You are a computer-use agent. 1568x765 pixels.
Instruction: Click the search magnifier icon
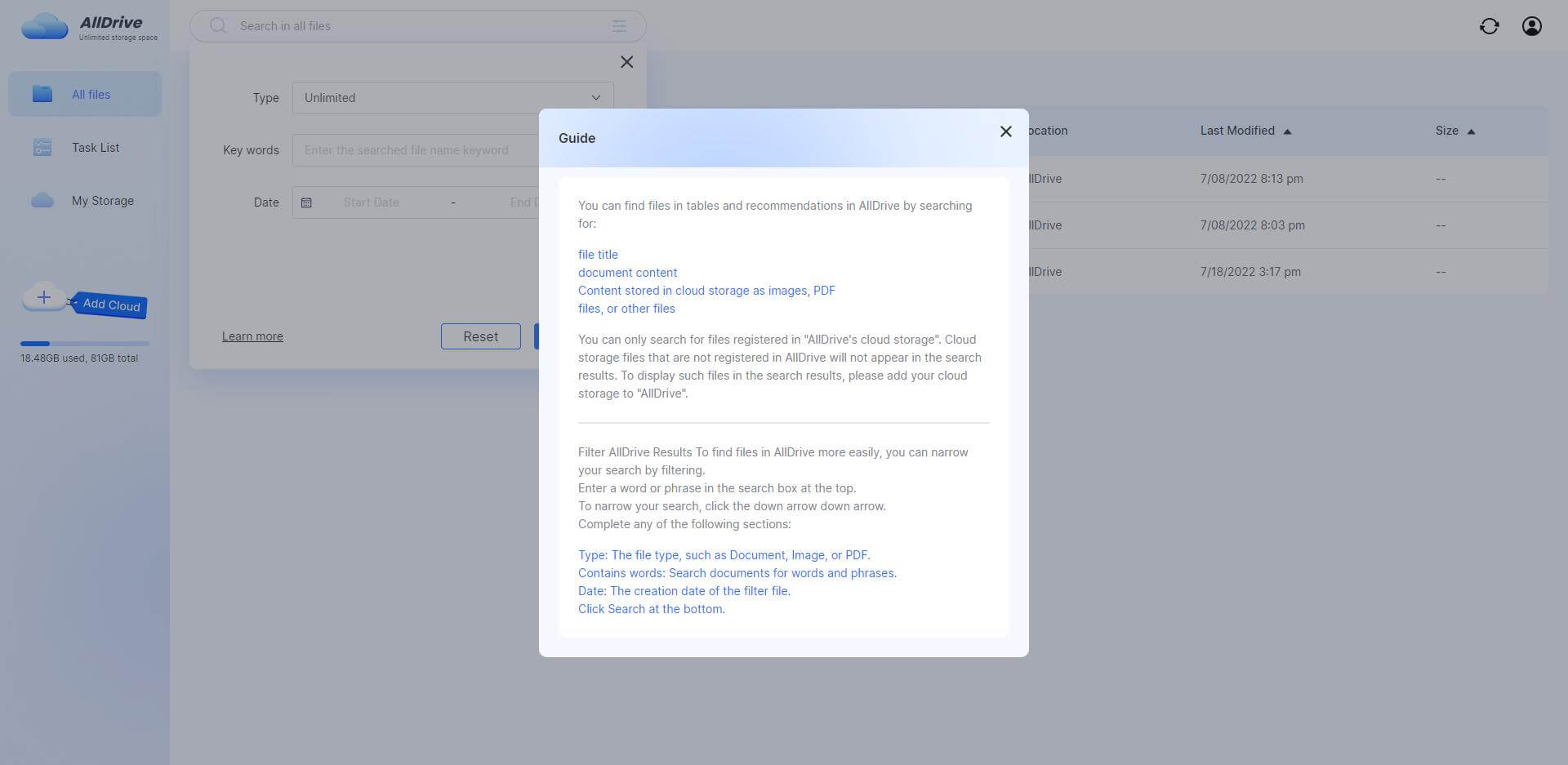pos(218,26)
